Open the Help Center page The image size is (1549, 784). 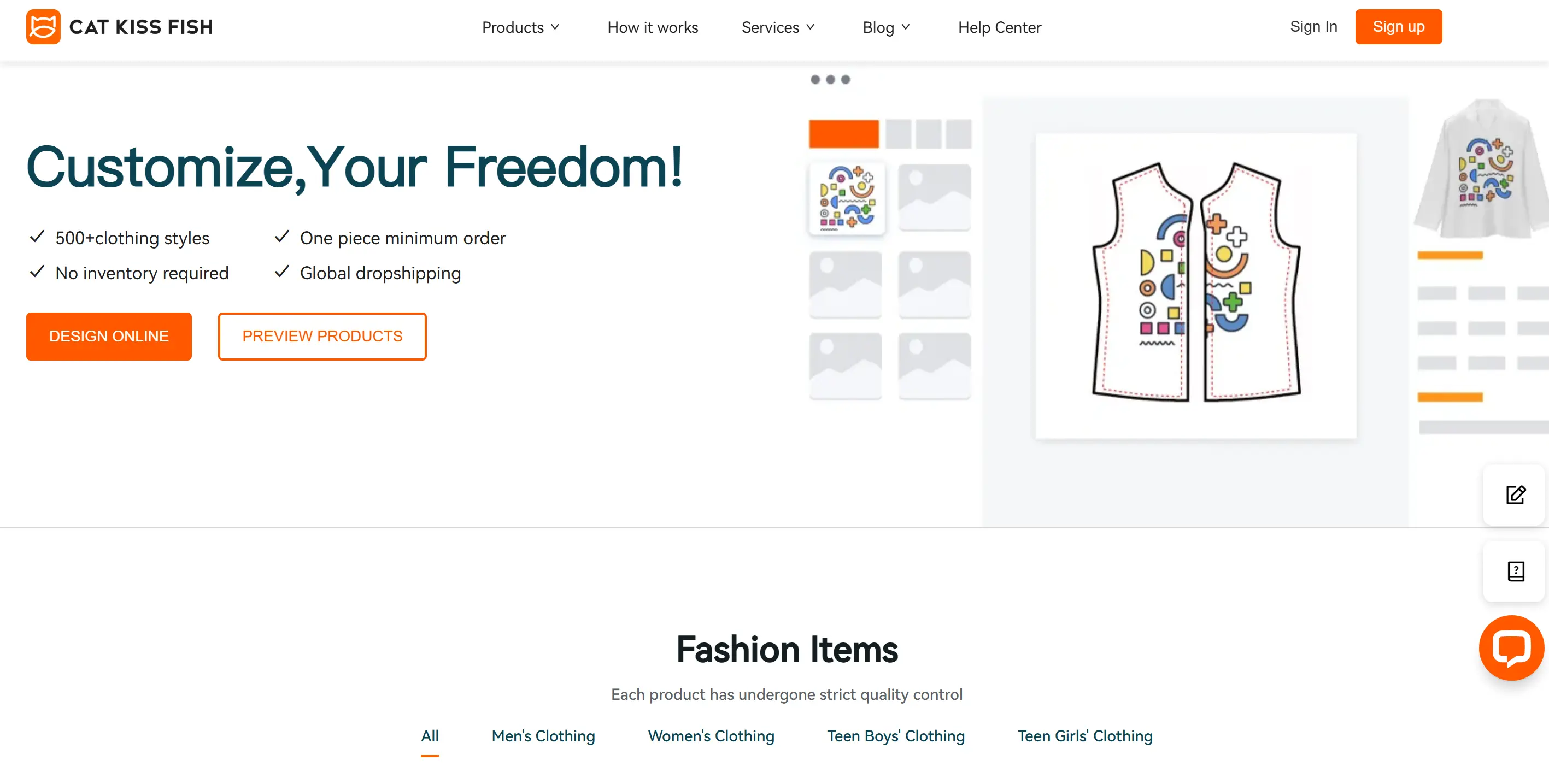click(x=1001, y=27)
